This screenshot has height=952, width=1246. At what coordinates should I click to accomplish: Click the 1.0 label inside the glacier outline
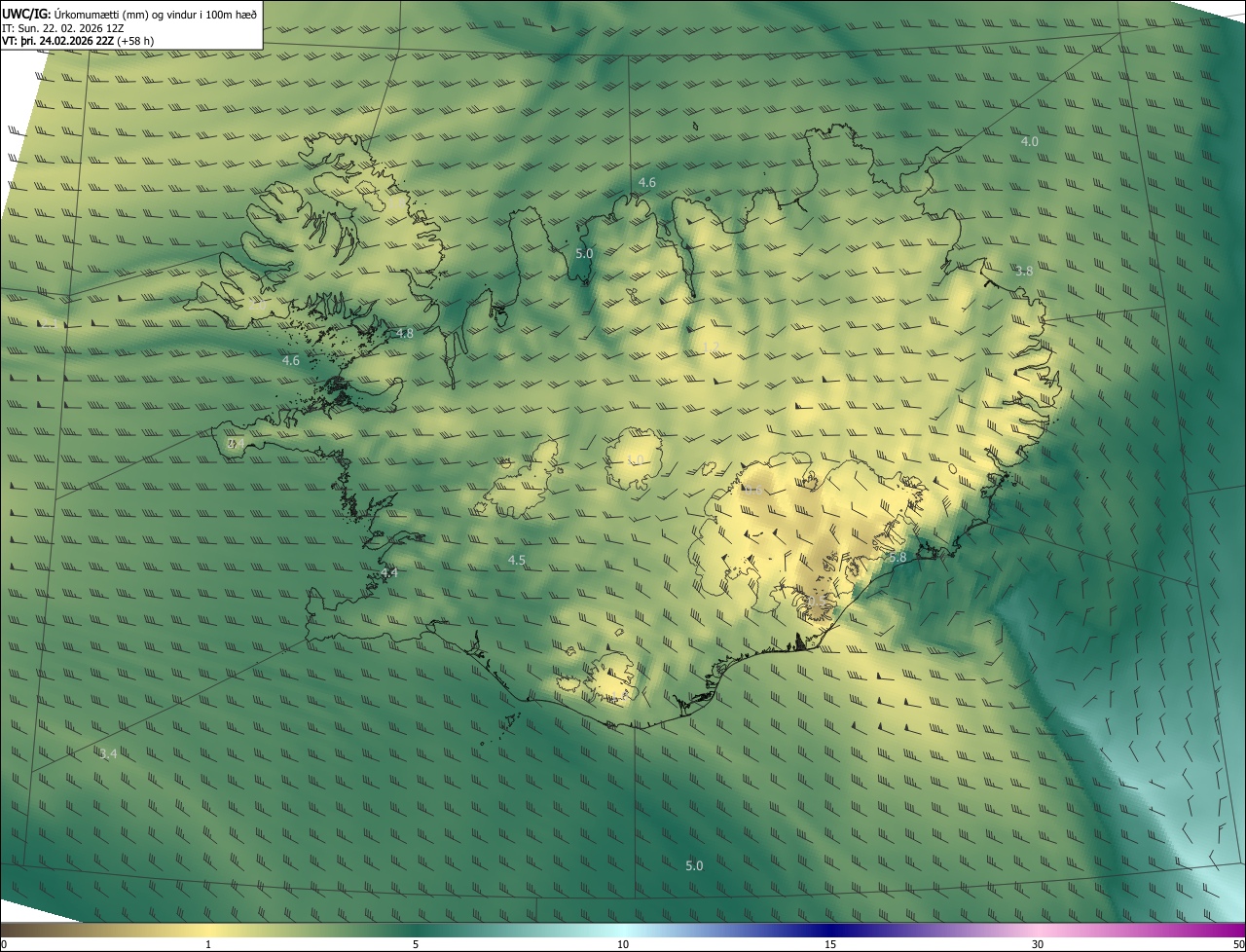tap(634, 459)
